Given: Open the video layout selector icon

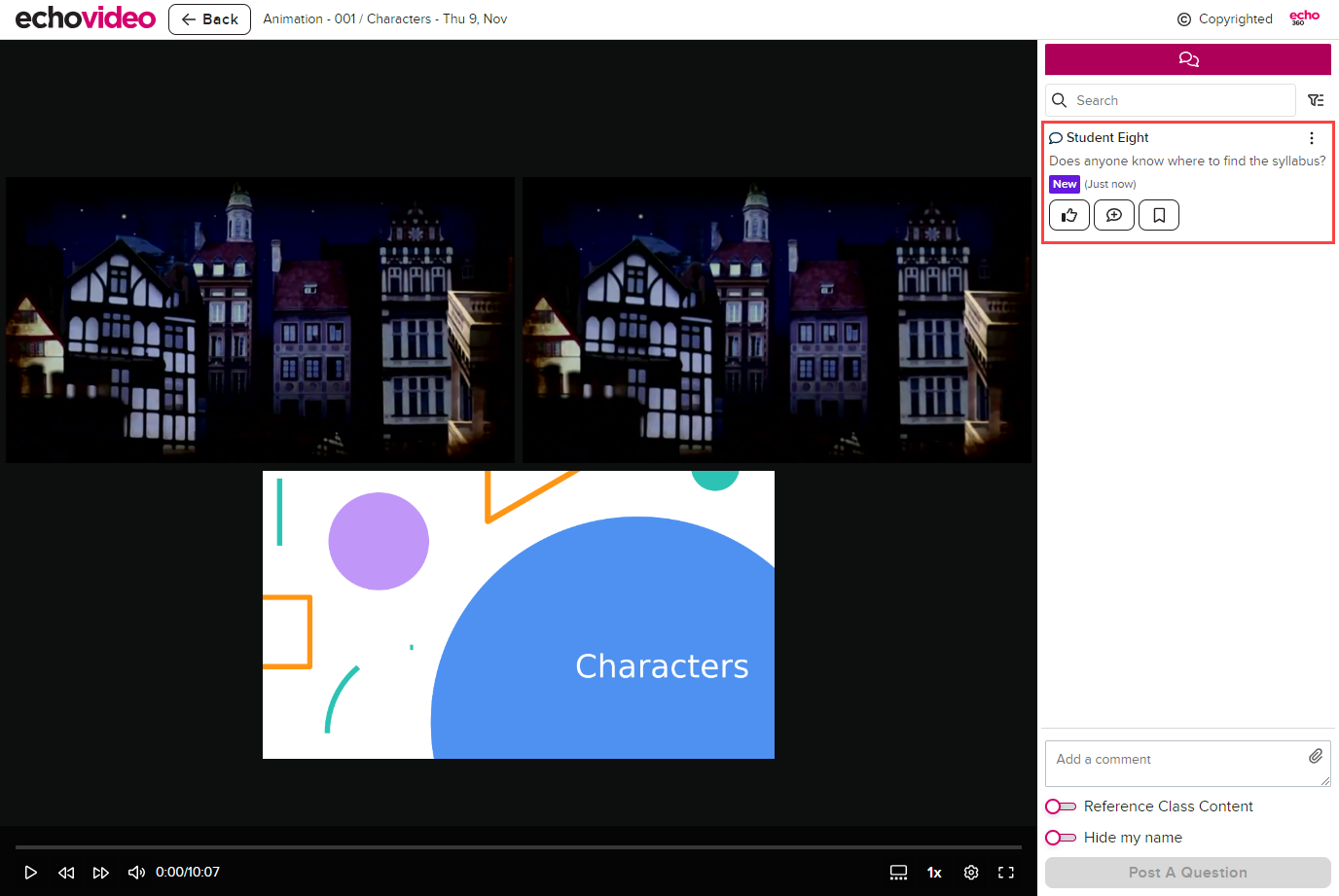Looking at the screenshot, I should [899, 873].
